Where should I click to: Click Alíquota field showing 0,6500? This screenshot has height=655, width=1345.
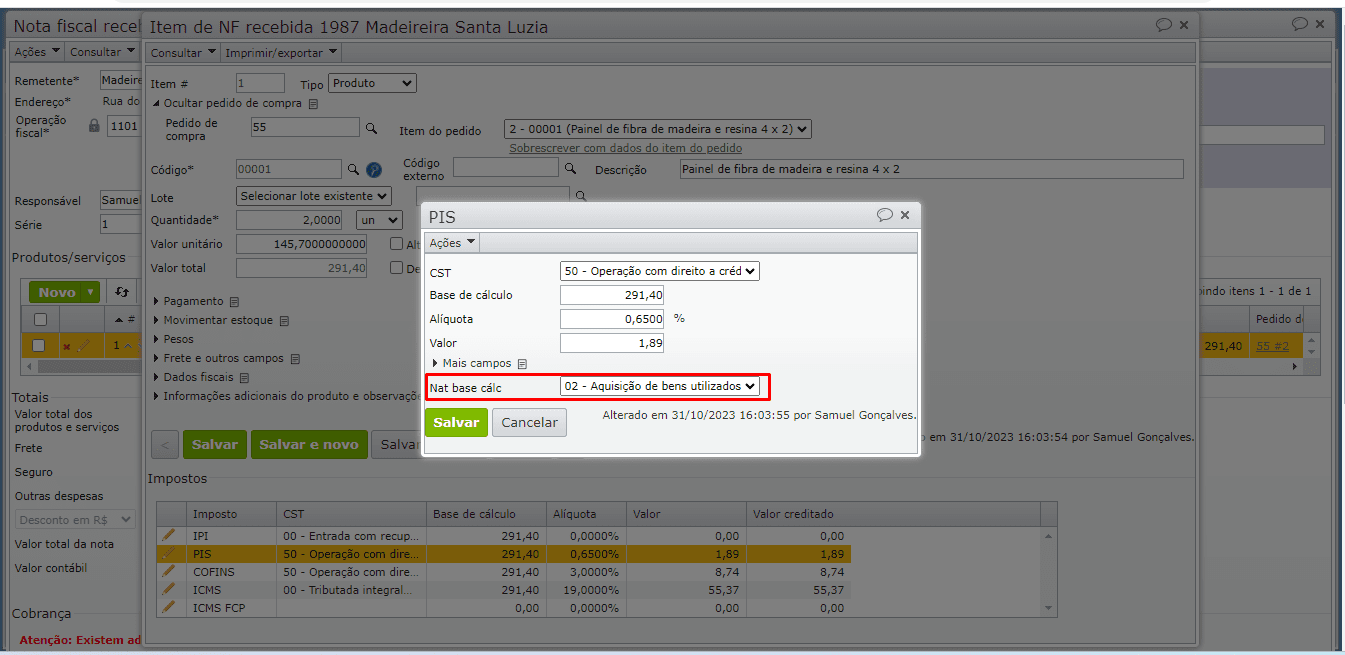tap(612, 319)
